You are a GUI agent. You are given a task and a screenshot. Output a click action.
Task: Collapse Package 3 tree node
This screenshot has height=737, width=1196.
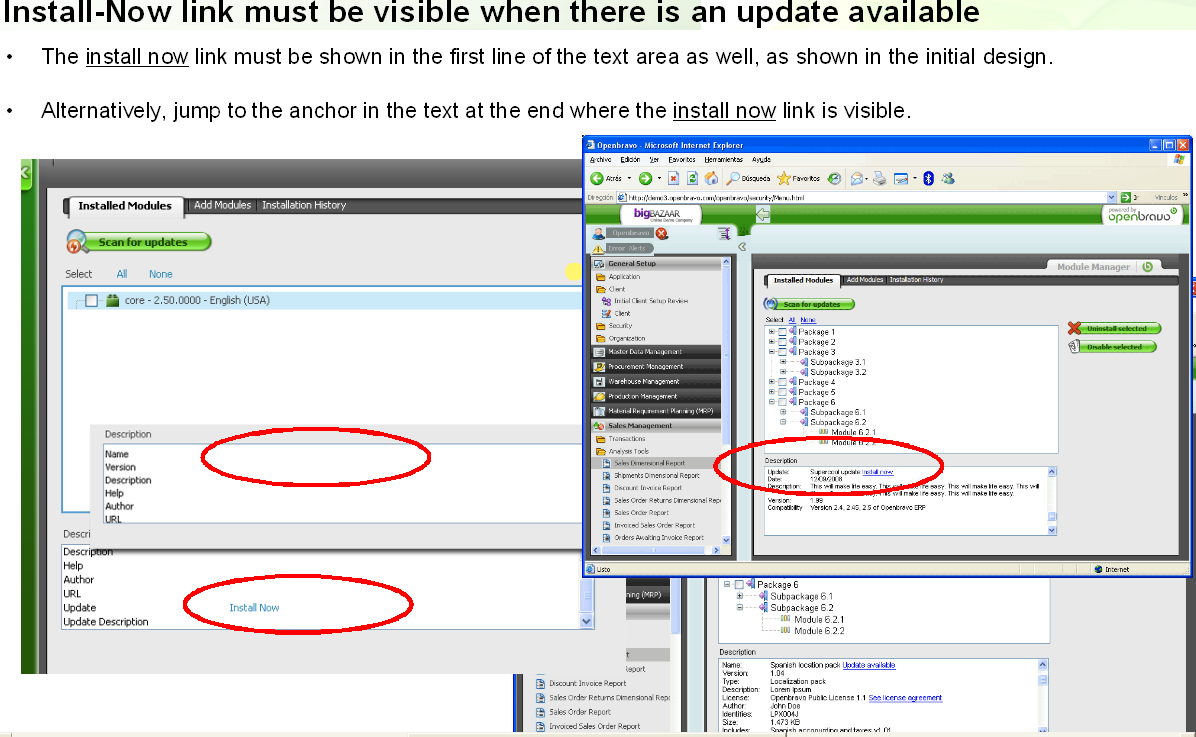point(772,352)
